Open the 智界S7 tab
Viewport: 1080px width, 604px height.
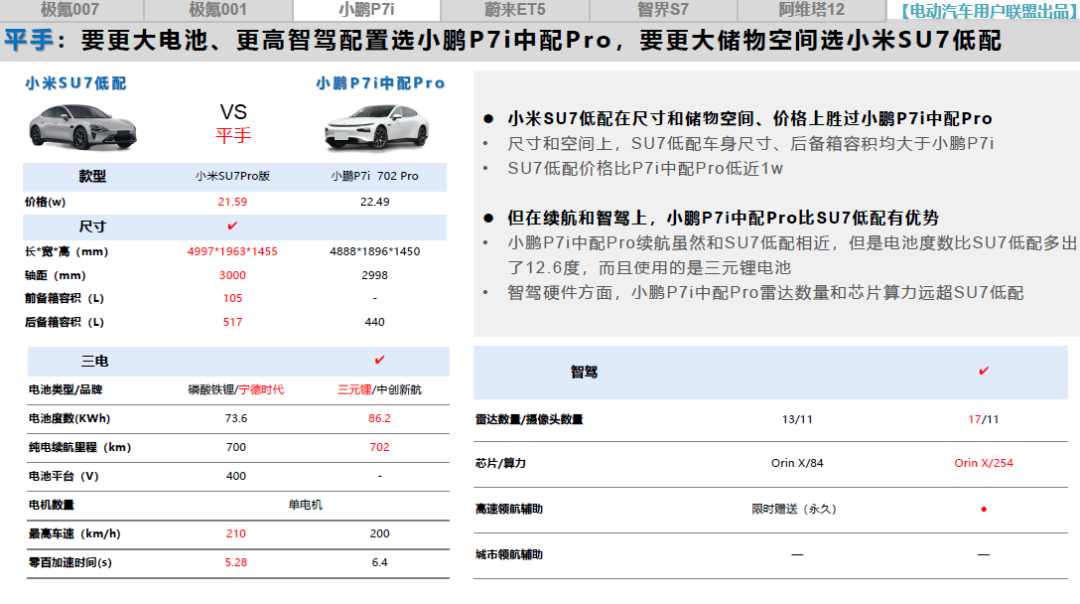click(663, 10)
